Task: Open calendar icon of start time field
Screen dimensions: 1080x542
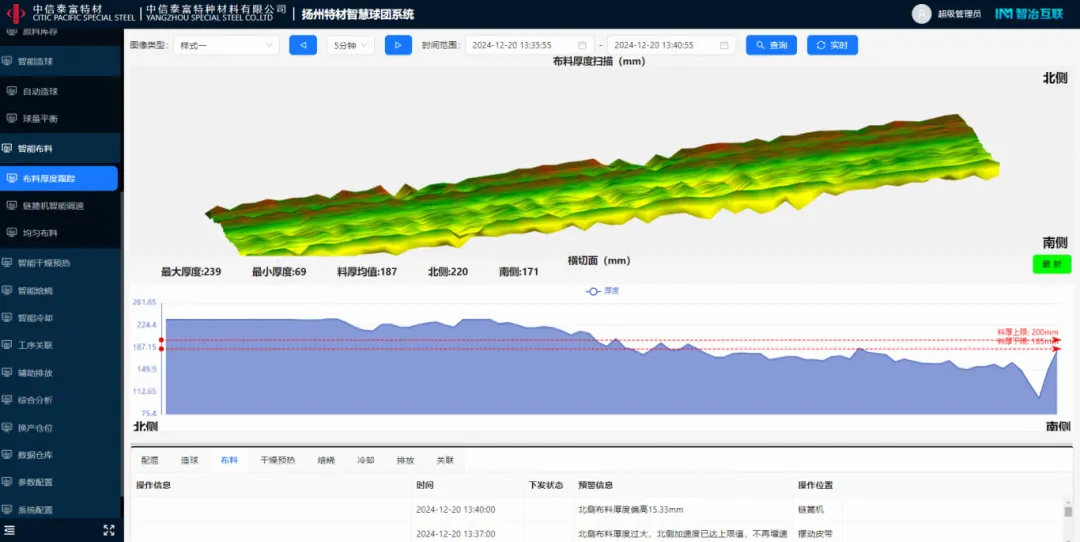Action: (x=582, y=45)
